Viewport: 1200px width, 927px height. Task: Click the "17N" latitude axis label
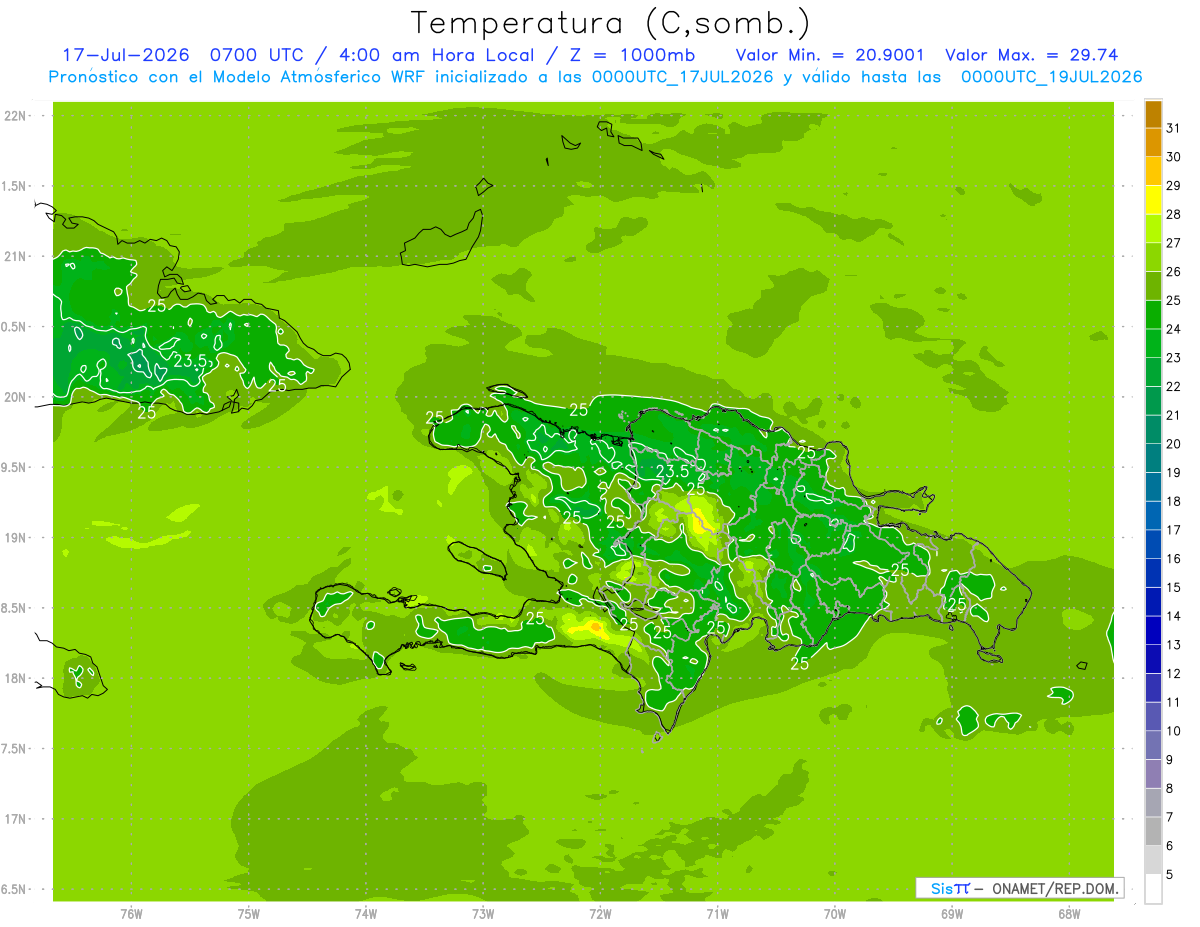pyautogui.click(x=15, y=820)
